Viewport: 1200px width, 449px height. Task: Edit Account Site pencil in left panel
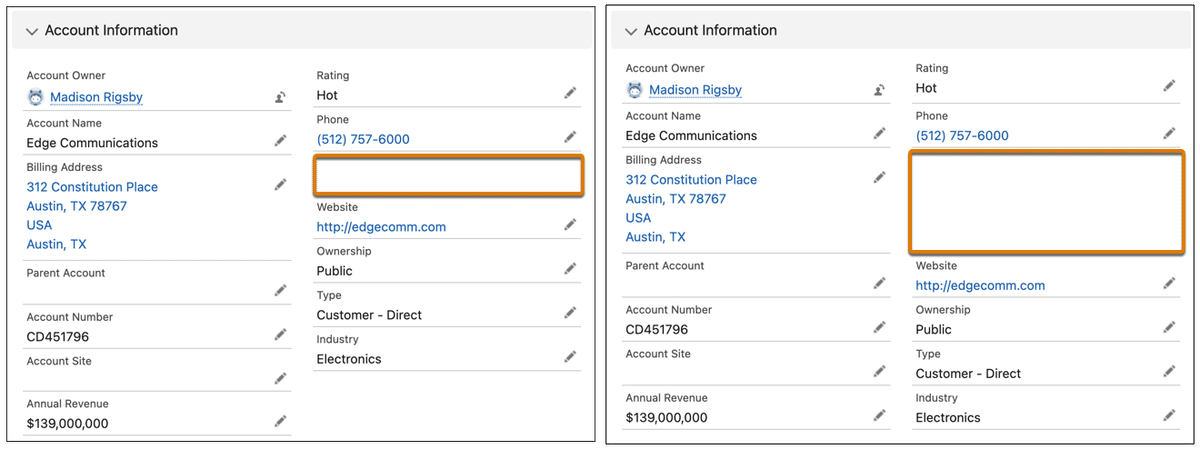(x=281, y=378)
